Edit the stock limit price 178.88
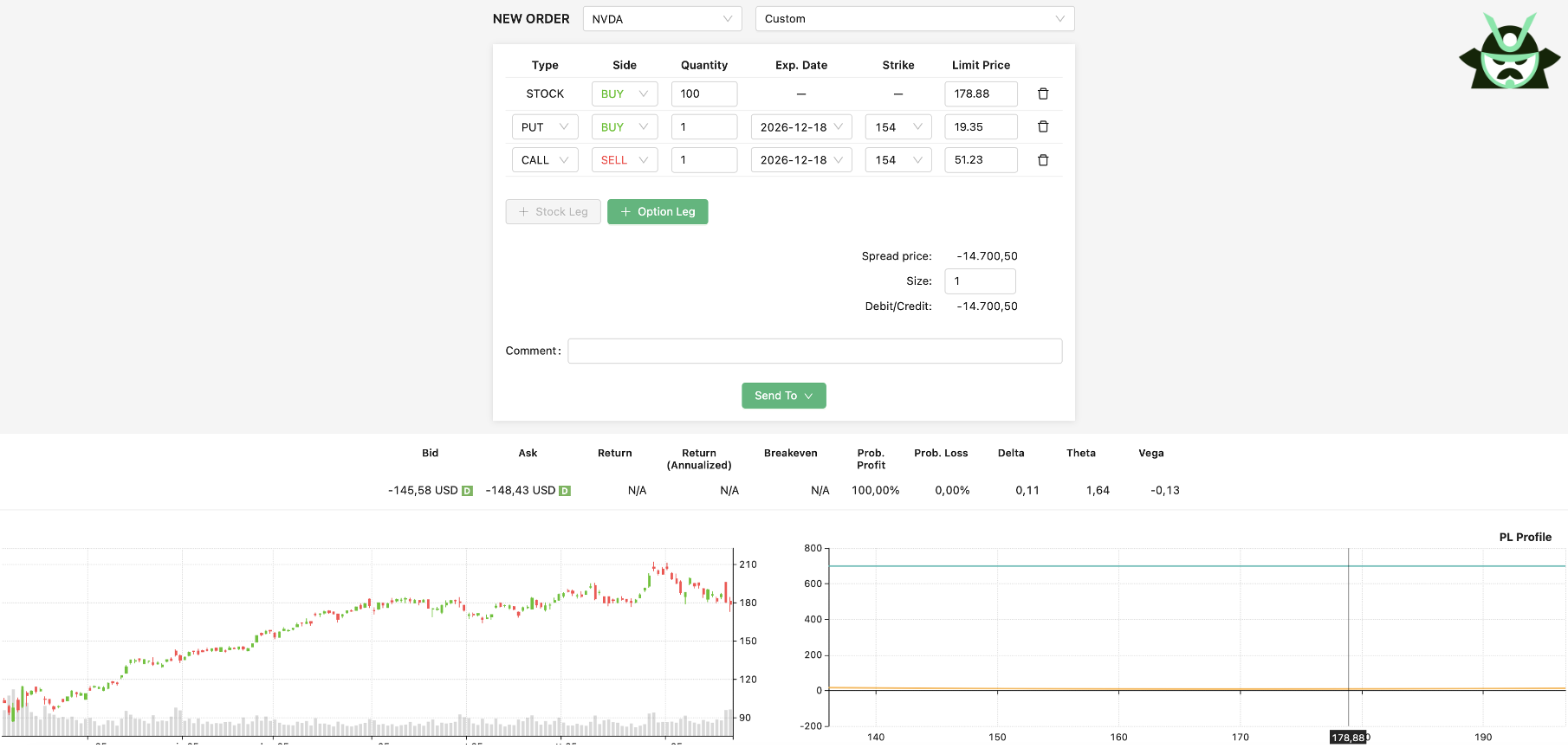This screenshot has height=748, width=1568. click(x=980, y=94)
